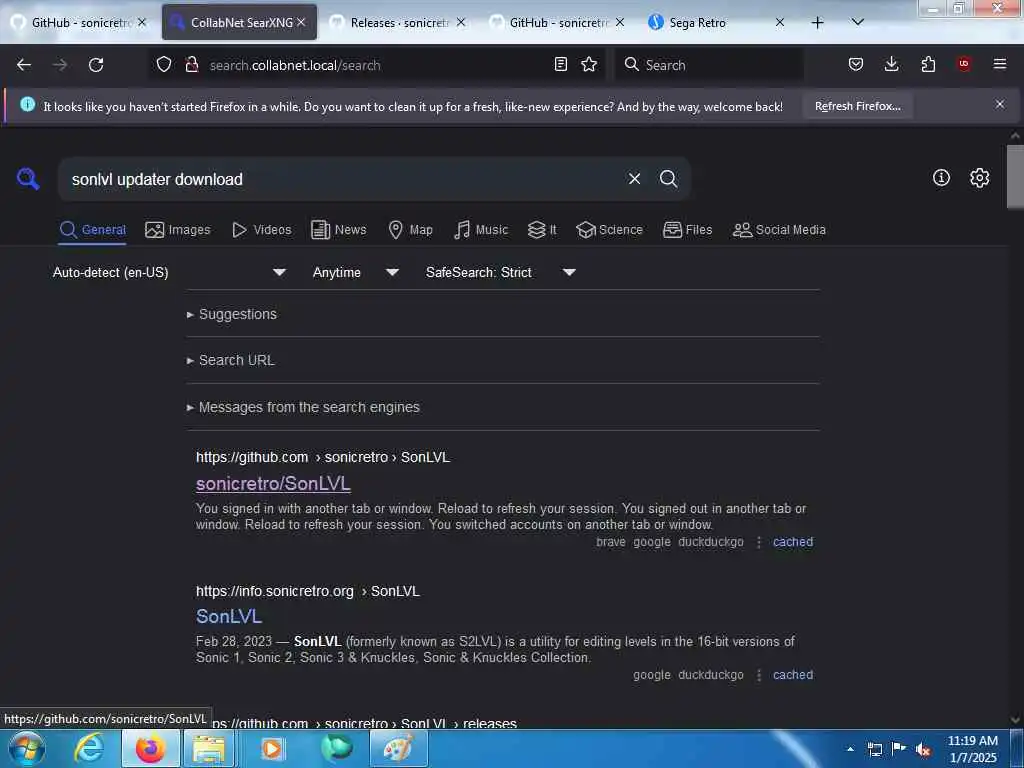Open result options dots on sonicretro/SonLVL

coord(758,542)
